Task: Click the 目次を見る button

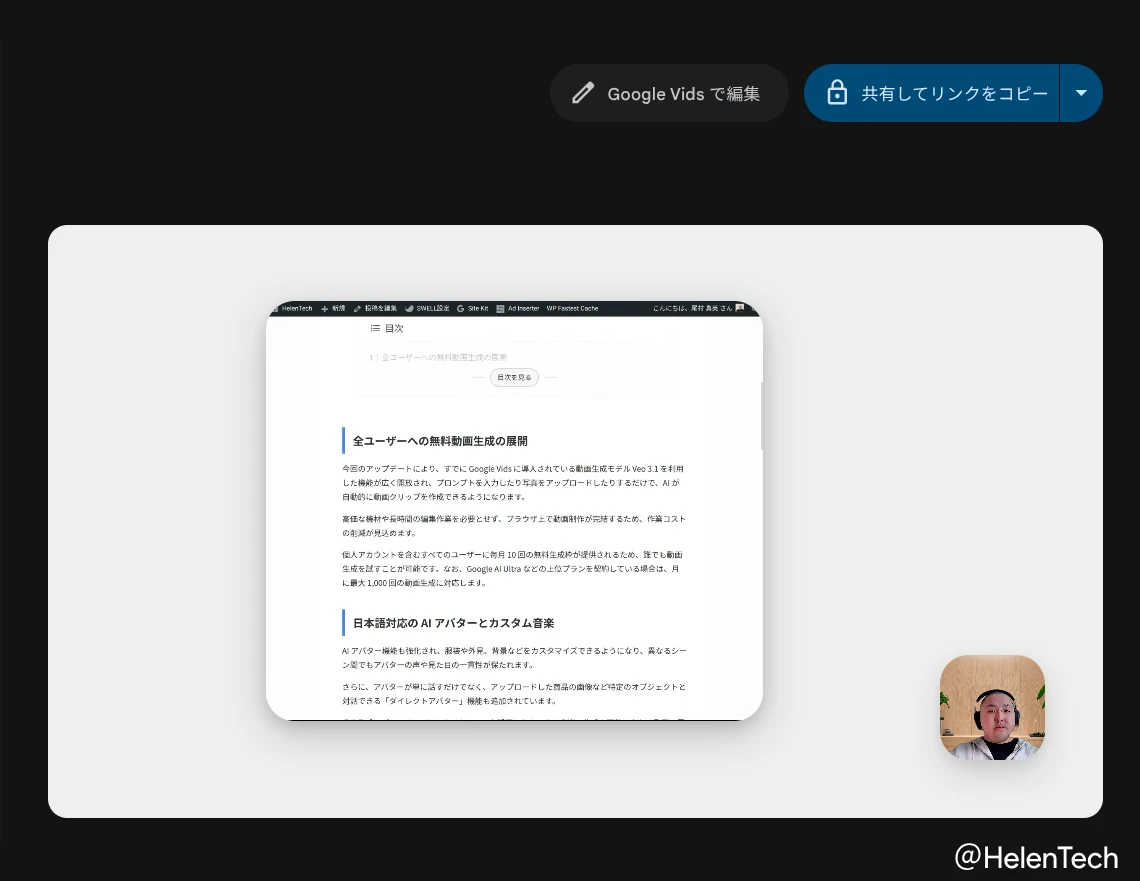Action: 514,377
